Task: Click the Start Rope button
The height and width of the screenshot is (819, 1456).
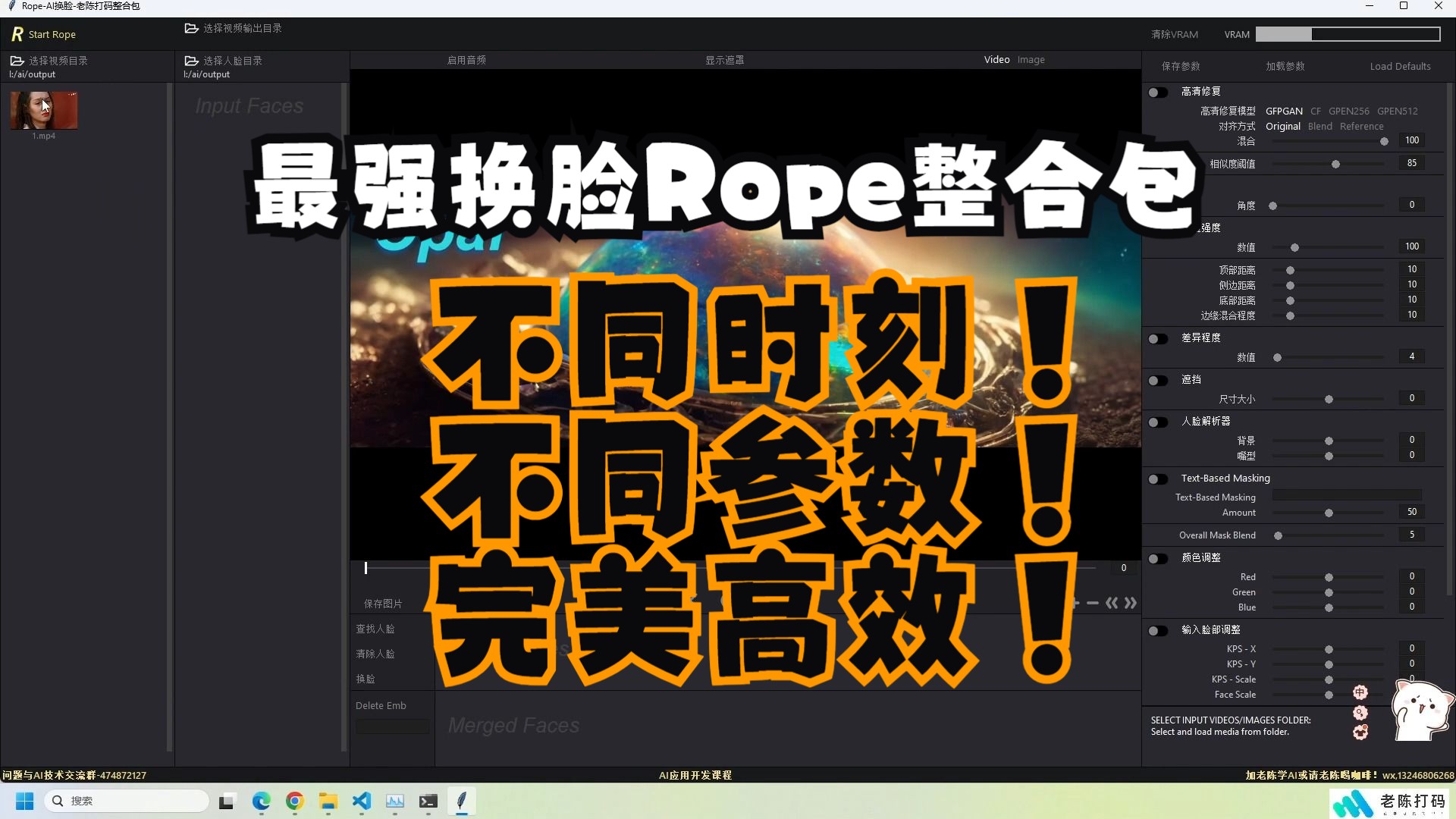Action: pos(43,34)
